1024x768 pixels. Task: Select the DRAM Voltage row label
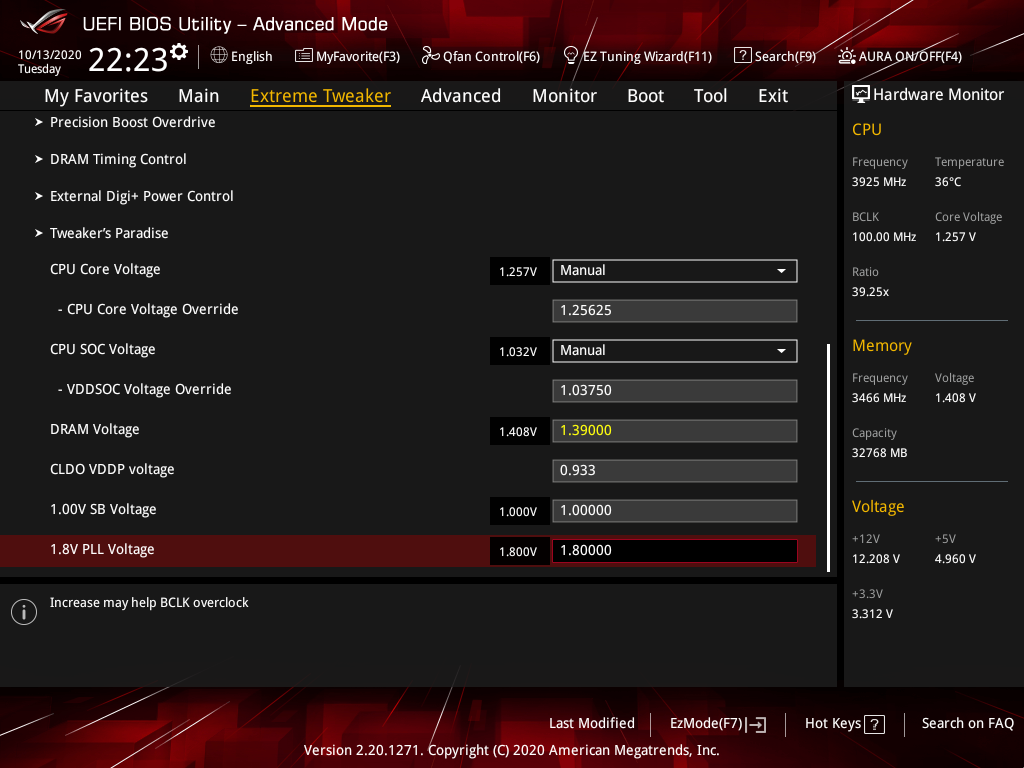coord(95,429)
